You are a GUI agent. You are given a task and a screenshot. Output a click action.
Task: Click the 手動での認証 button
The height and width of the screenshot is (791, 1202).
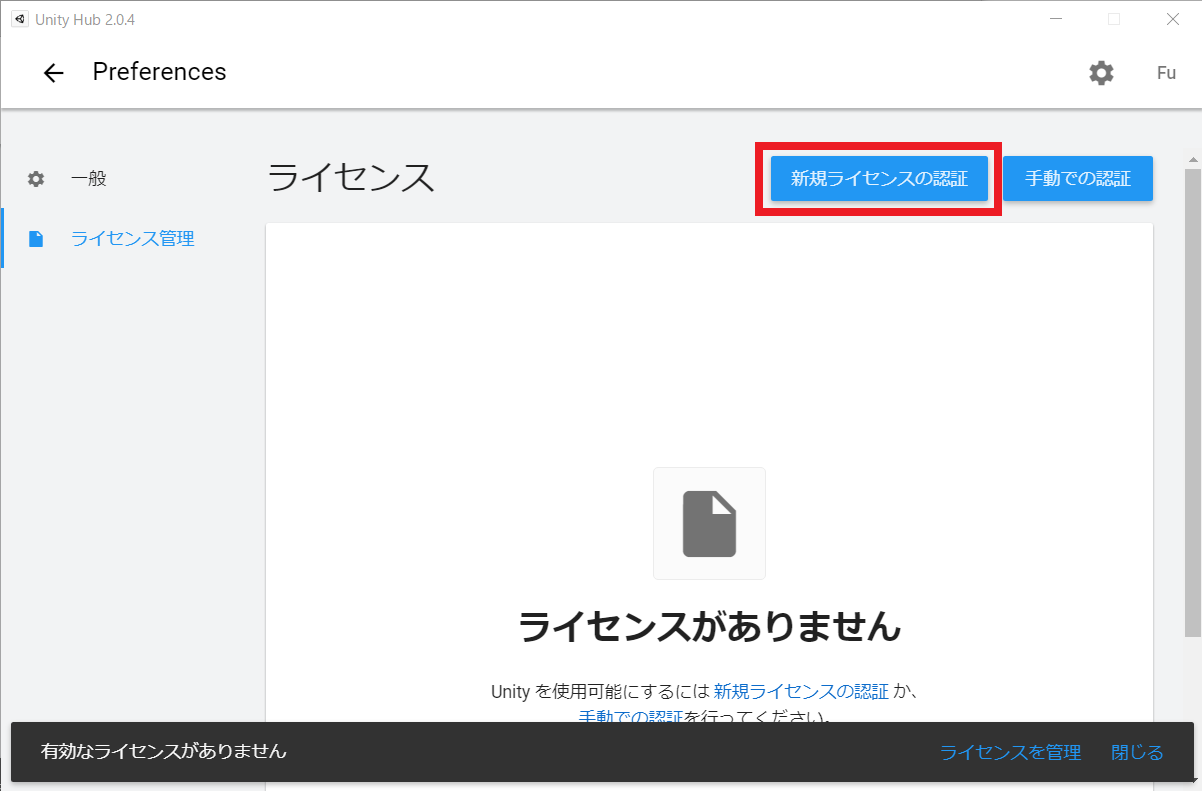pos(1078,179)
